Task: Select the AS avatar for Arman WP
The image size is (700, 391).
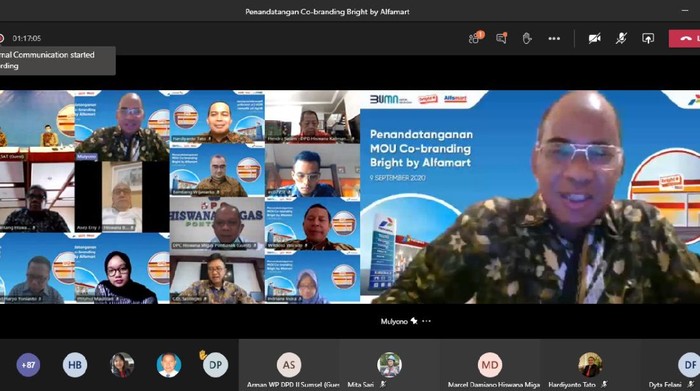Action: (289, 365)
